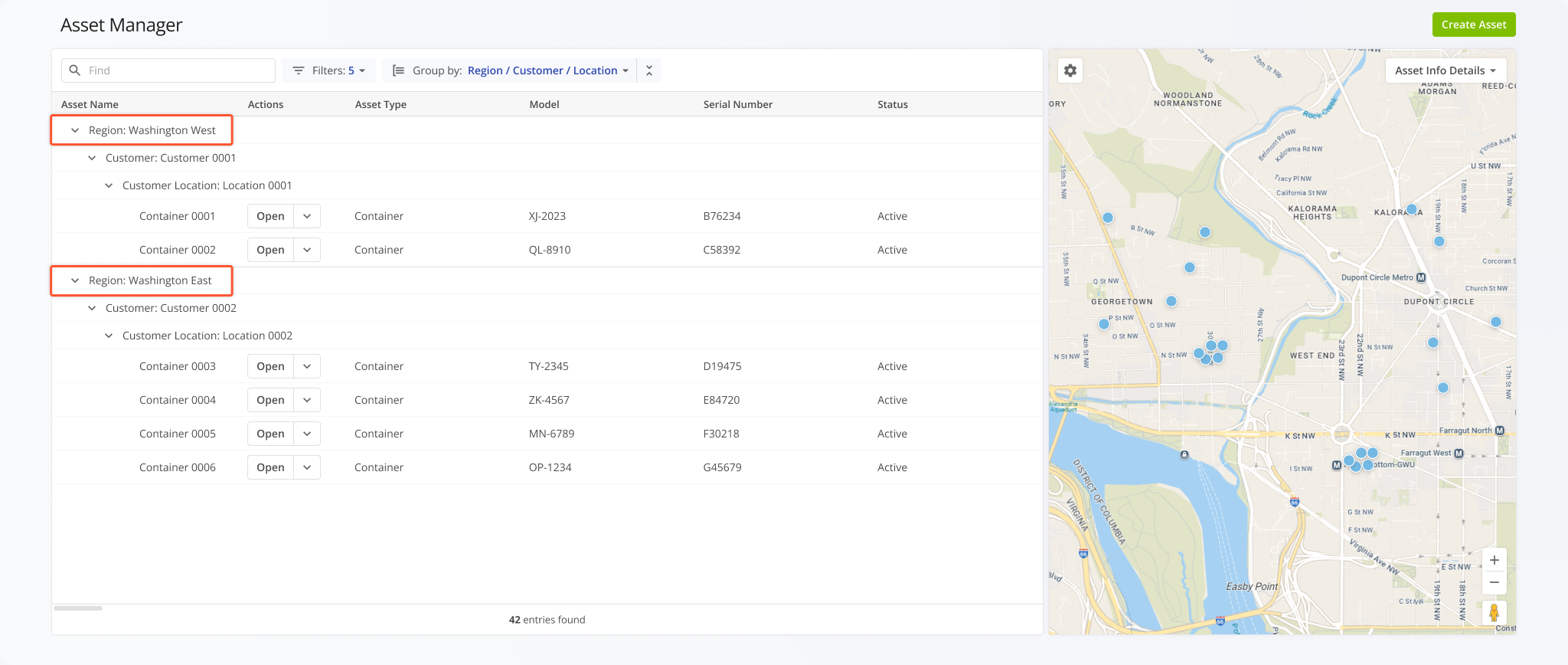Click the Dupont Circle Metro station icon
Image resolution: width=1568 pixels, height=665 pixels.
(x=1421, y=277)
